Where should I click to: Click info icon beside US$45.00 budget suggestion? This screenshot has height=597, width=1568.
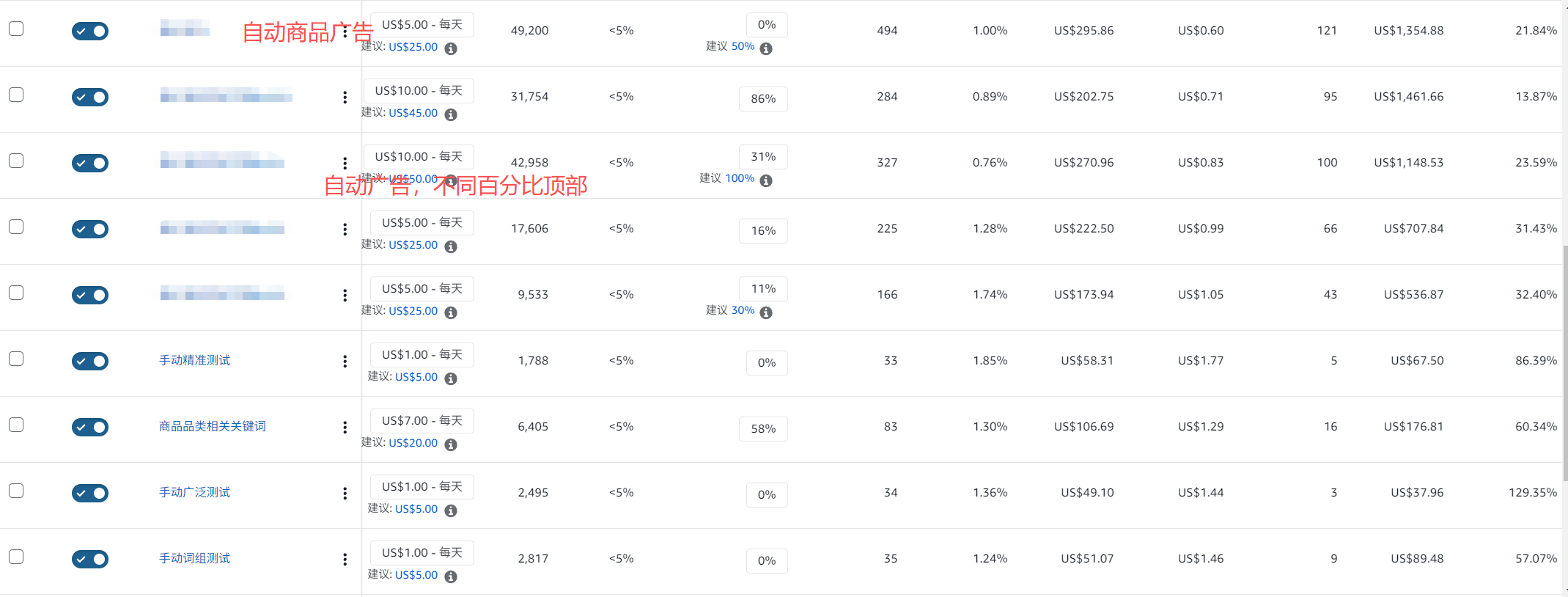pyautogui.click(x=451, y=114)
